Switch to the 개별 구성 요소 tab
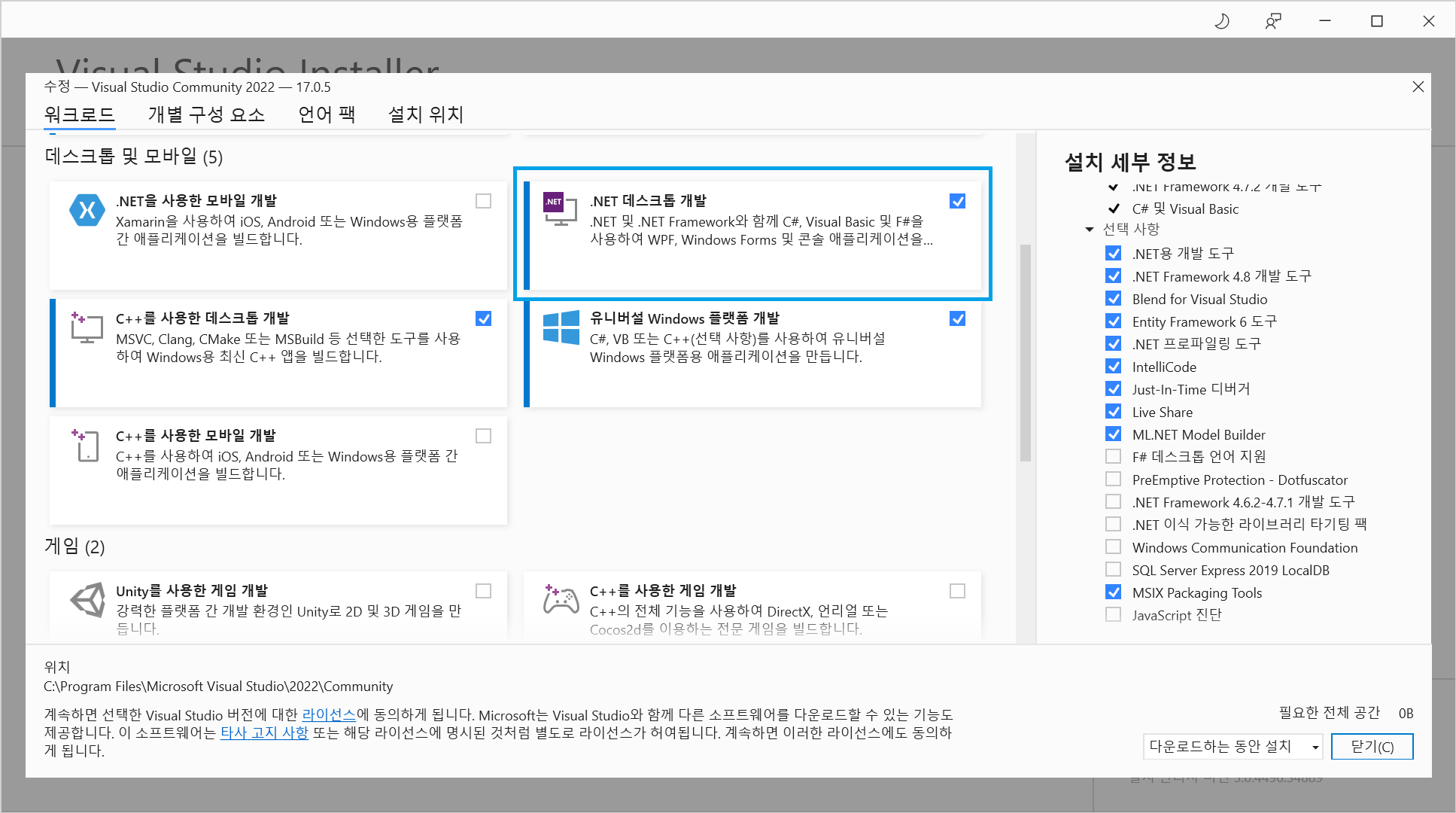Screen dimensions: 1456x813 (206, 114)
